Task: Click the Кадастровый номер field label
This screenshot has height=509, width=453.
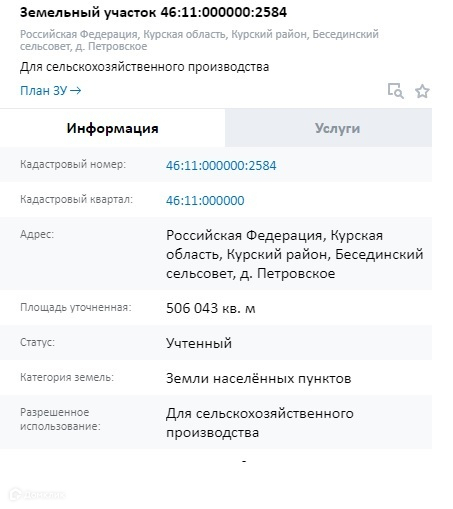Action: pyautogui.click(x=73, y=164)
